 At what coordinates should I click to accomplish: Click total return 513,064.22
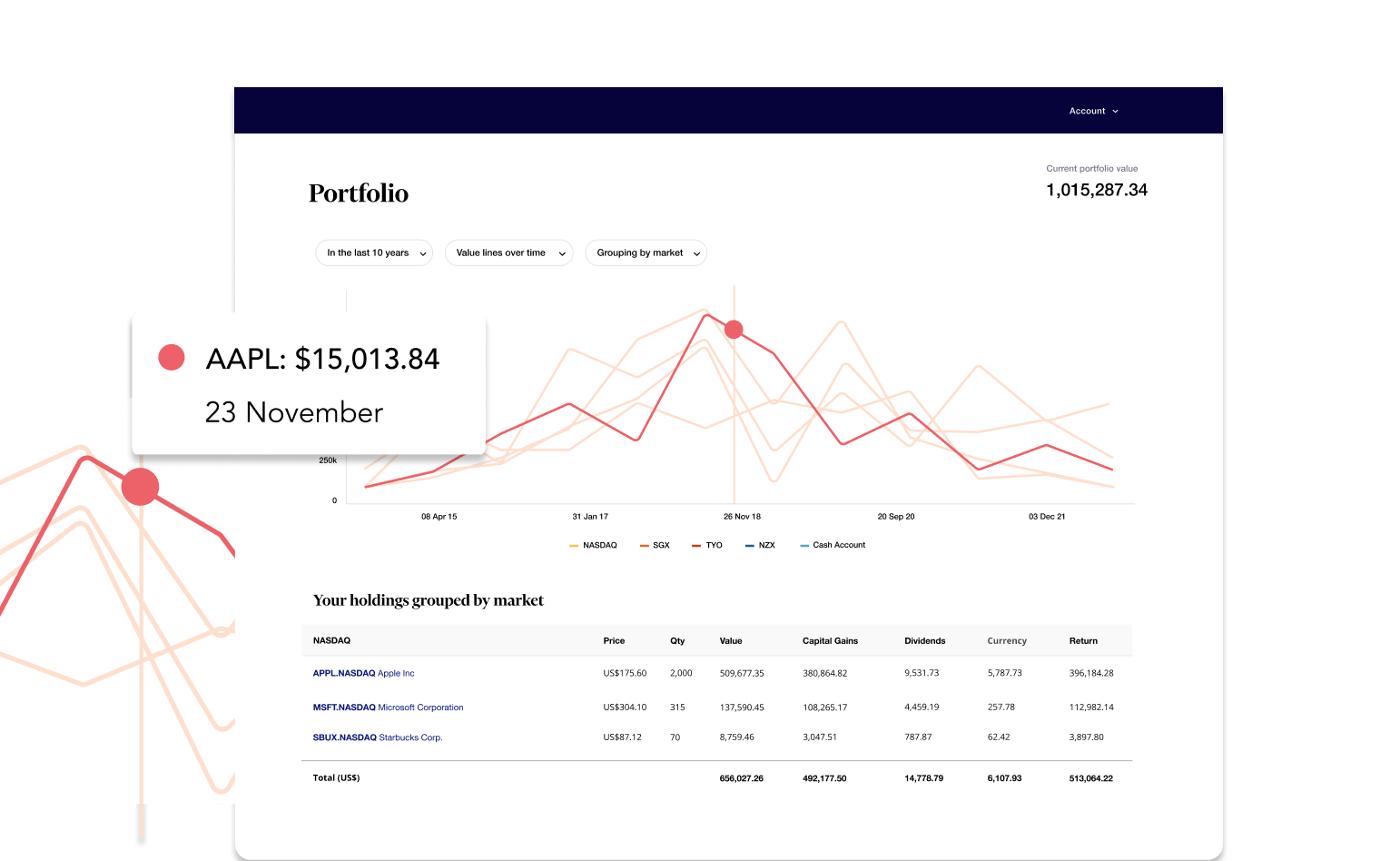coord(1091,778)
